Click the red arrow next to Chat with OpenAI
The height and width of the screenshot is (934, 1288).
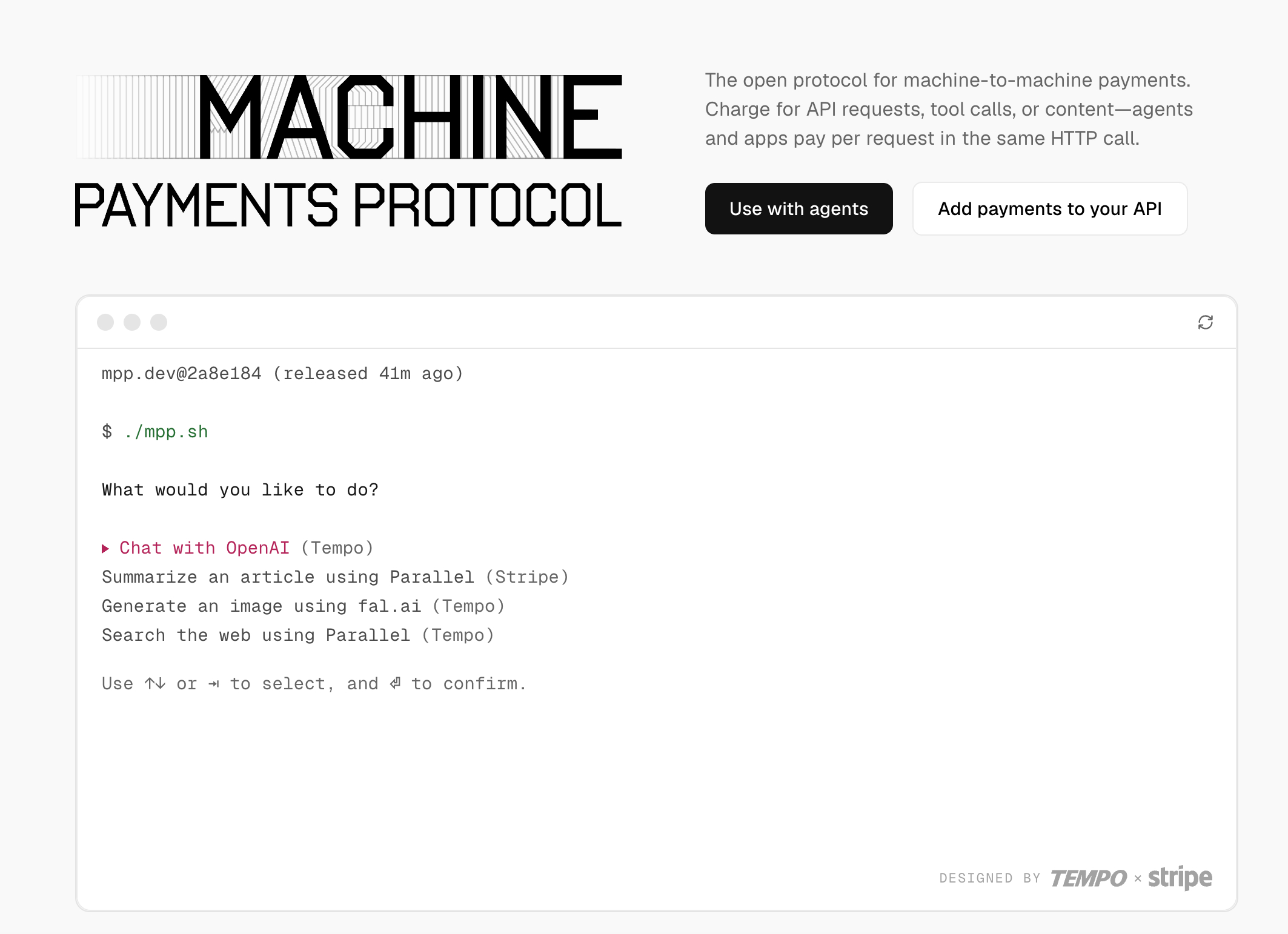107,548
